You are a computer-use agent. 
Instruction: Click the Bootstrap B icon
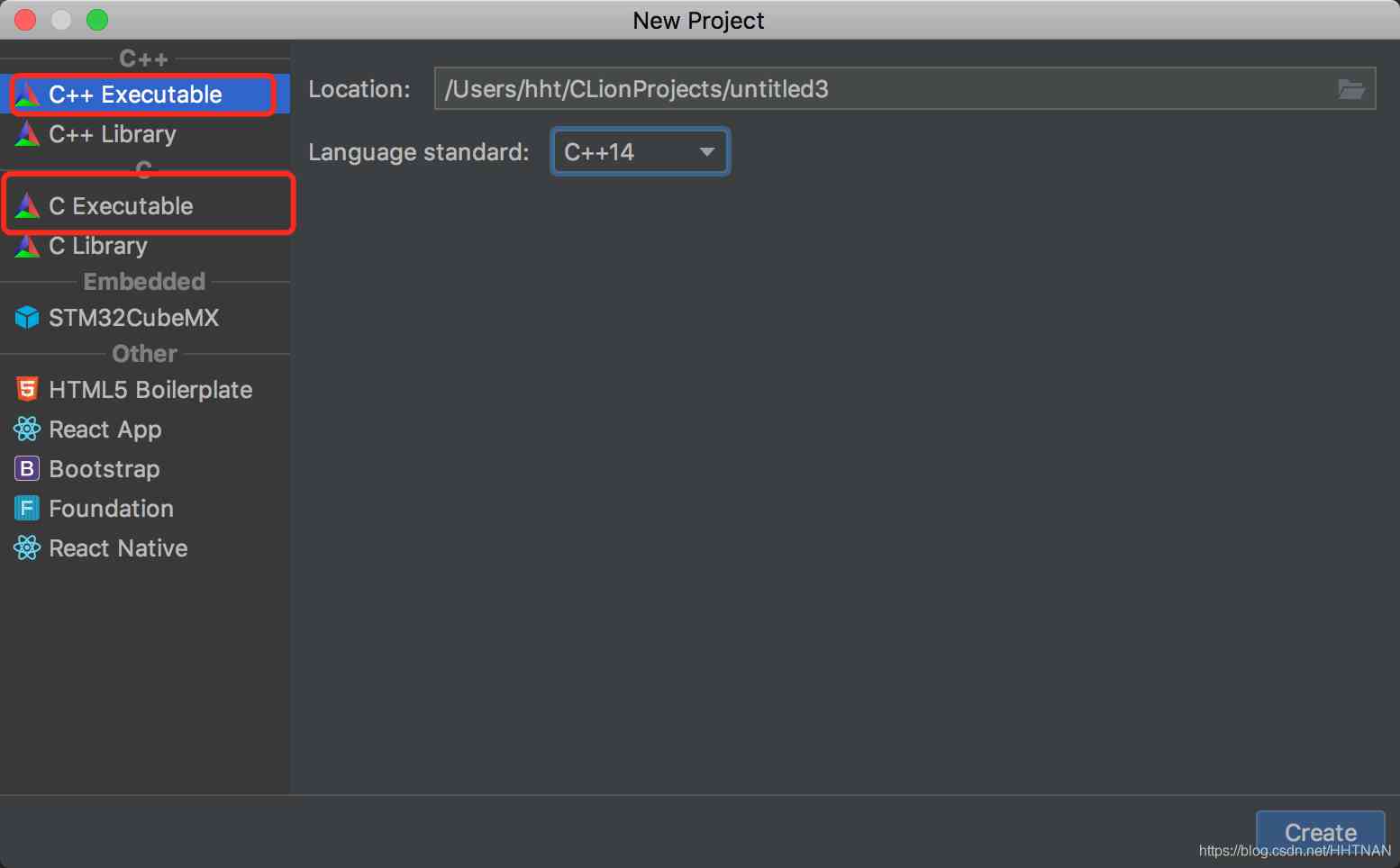click(x=28, y=469)
